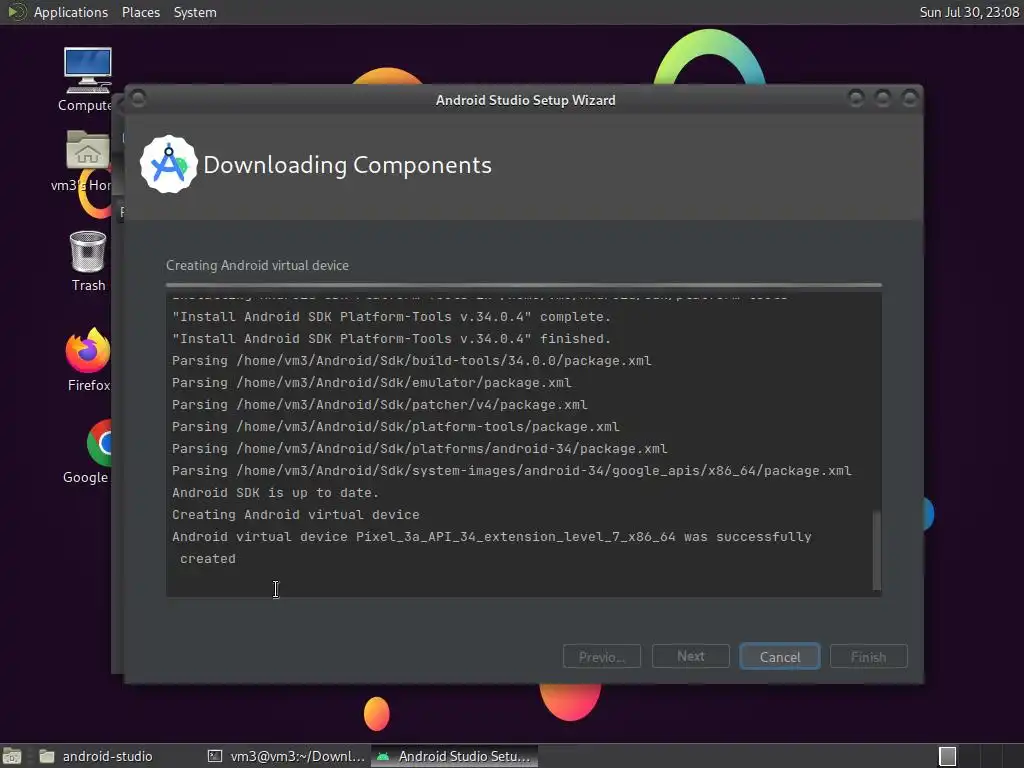Click the Downloading Components heading
Screen dimensions: 1024x768
(x=347, y=165)
